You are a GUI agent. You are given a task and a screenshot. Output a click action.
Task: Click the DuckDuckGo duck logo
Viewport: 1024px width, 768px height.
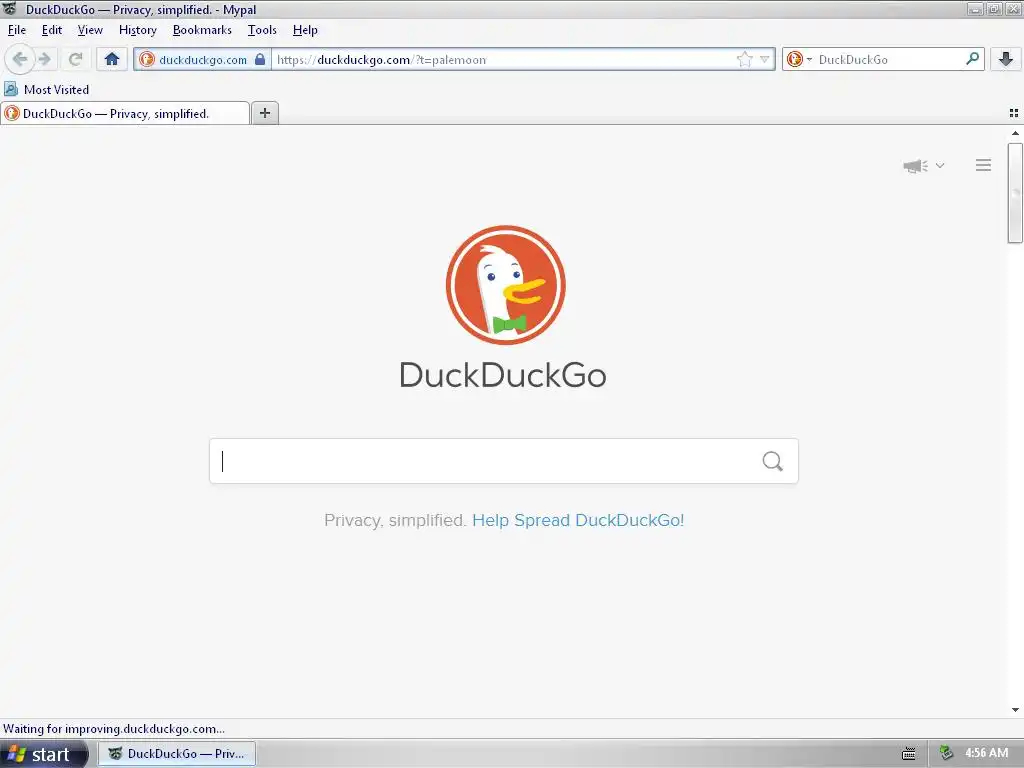505,285
